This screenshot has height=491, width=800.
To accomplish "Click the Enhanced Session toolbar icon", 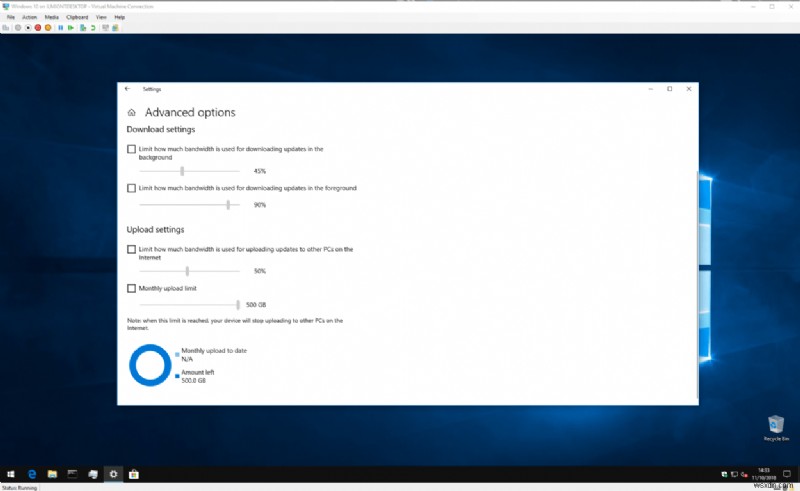I will (x=105, y=28).
